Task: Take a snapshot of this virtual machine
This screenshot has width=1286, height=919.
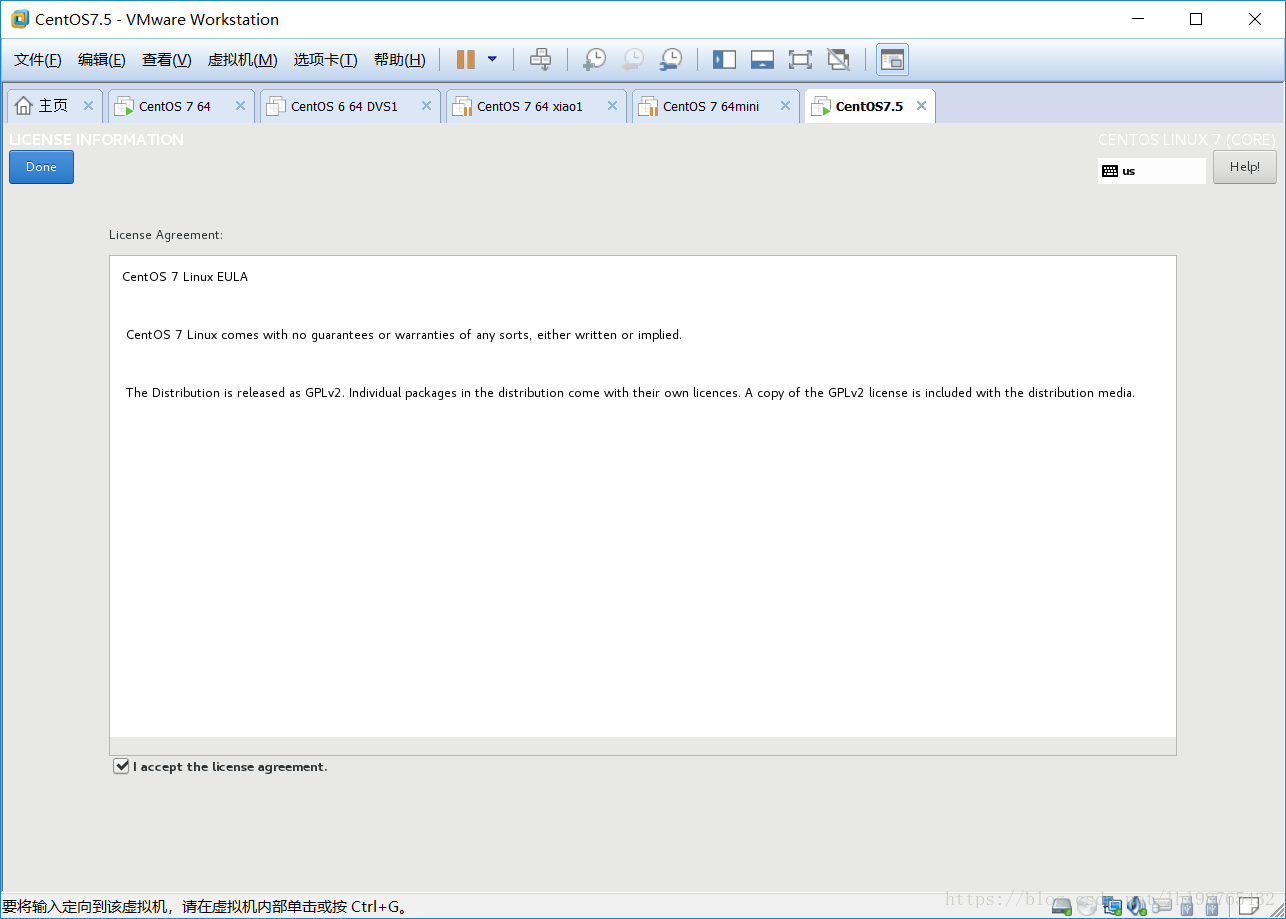Action: click(x=594, y=60)
